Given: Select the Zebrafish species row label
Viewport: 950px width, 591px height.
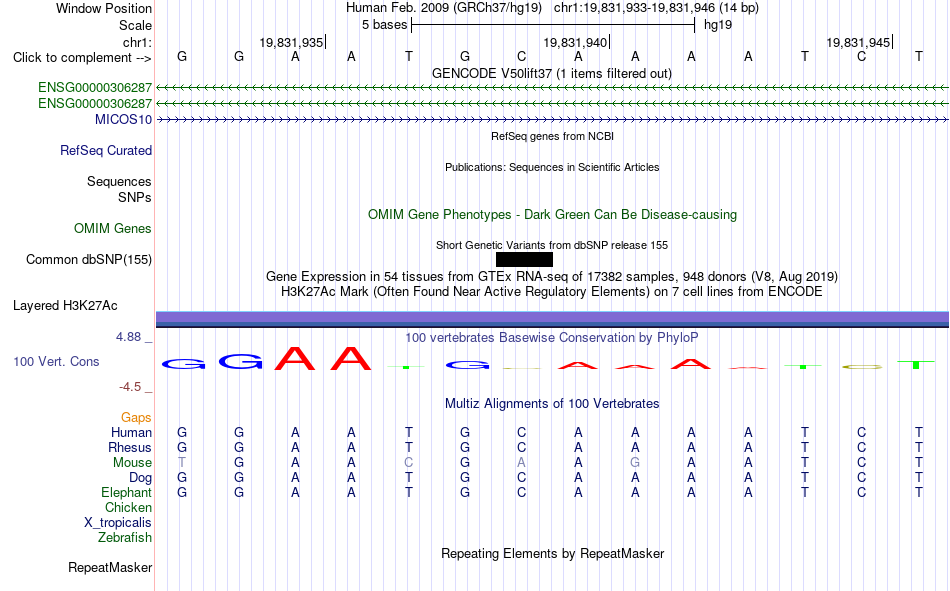Looking at the screenshot, I should click(x=125, y=538).
